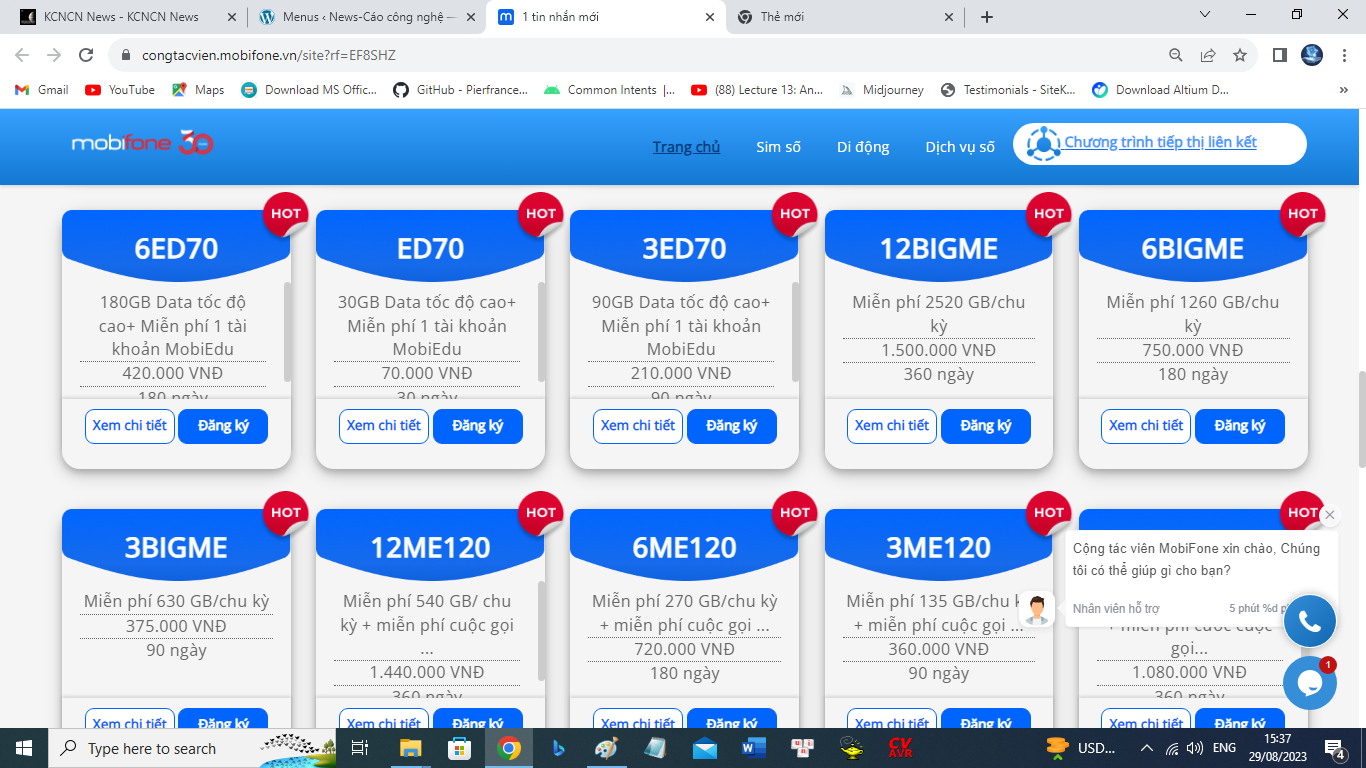
Task: Open File Explorer from the taskbar
Action: (x=410, y=748)
